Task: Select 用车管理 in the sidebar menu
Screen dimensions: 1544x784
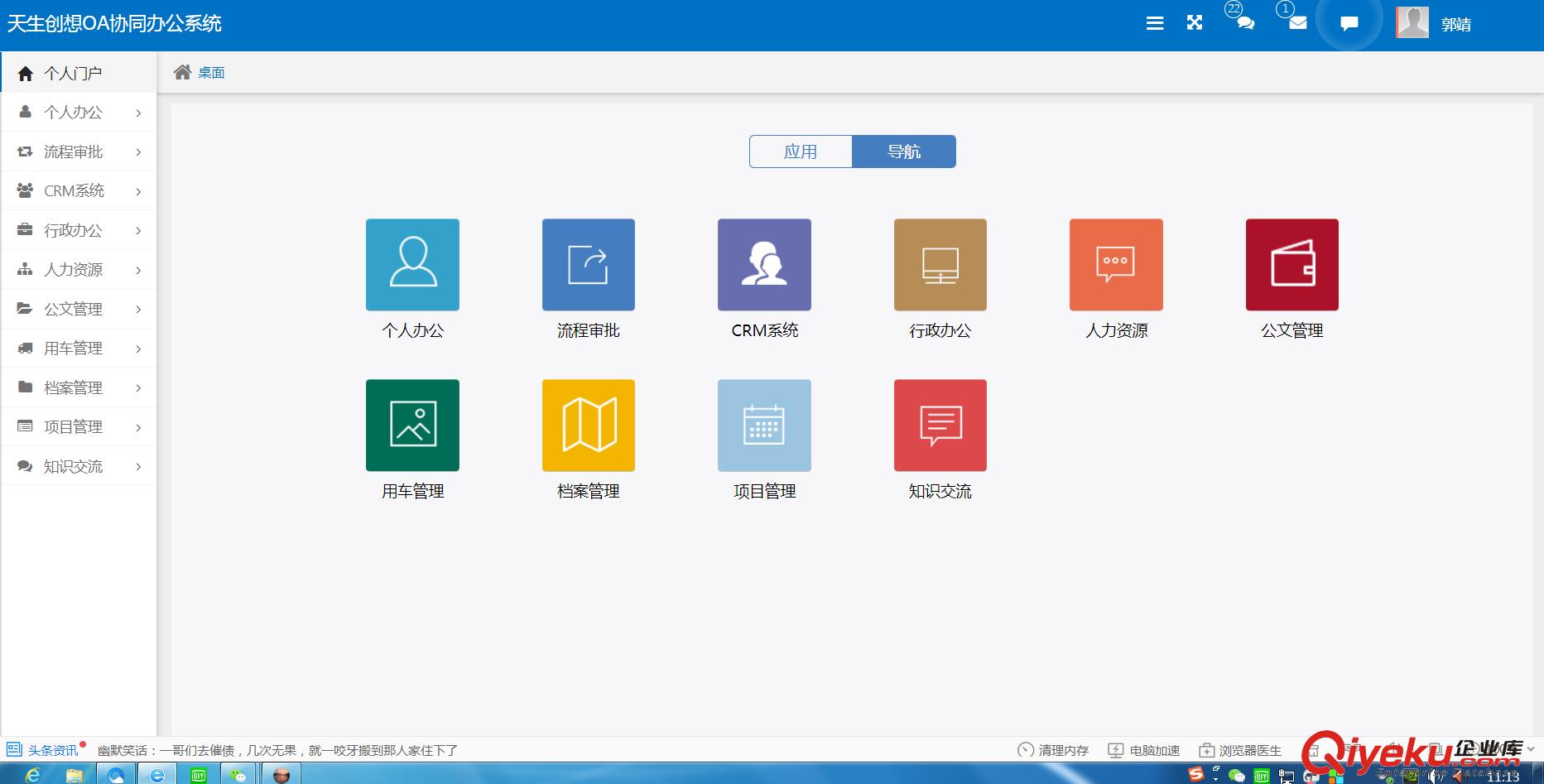Action: [79, 348]
